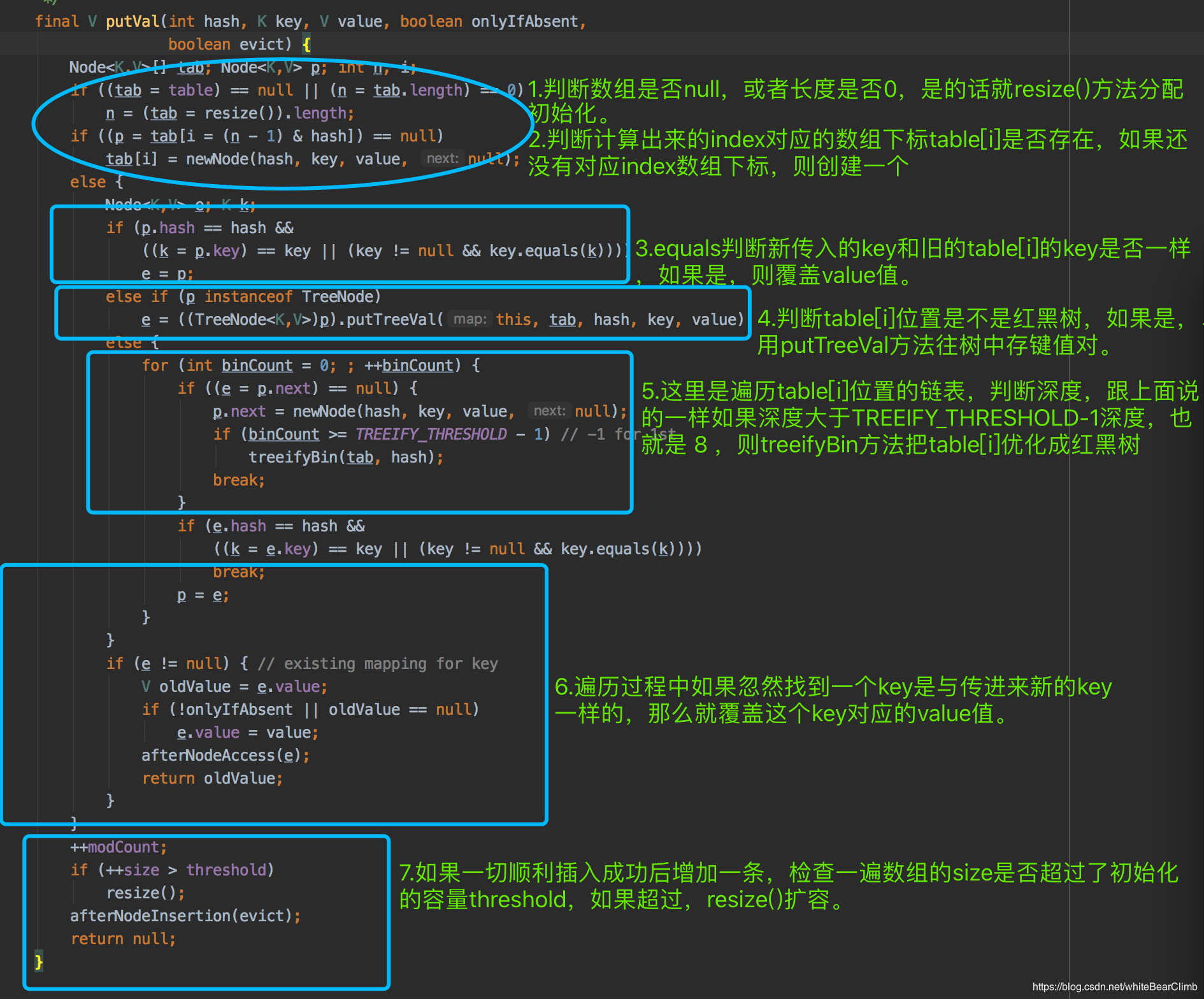The image size is (1204, 999).
Task: Click 'boolean evict) {' parameter line
Action: tap(240, 45)
